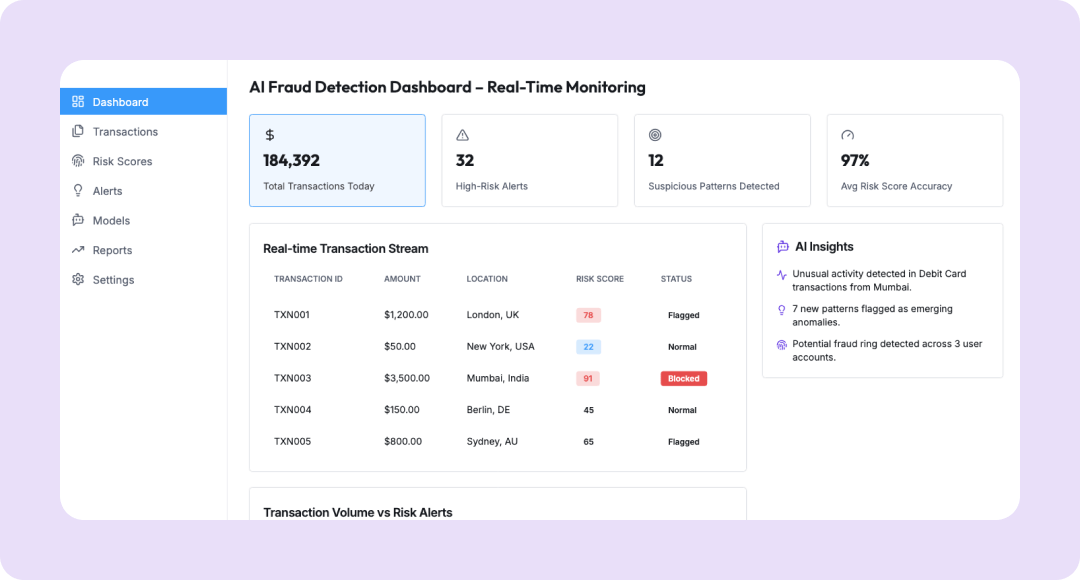Click the red Blocked status badge

coord(684,379)
